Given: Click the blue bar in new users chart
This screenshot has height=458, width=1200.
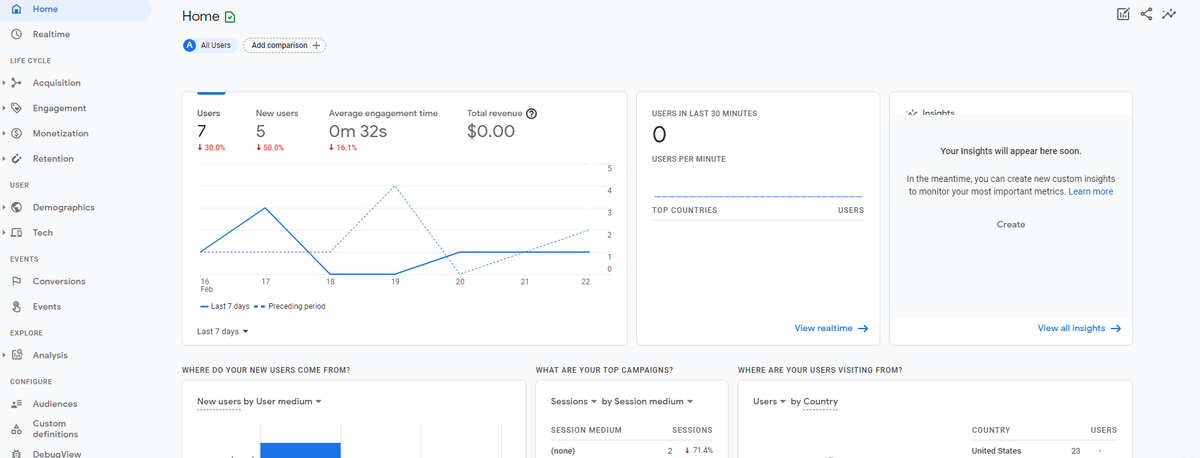Looking at the screenshot, I should [x=300, y=450].
